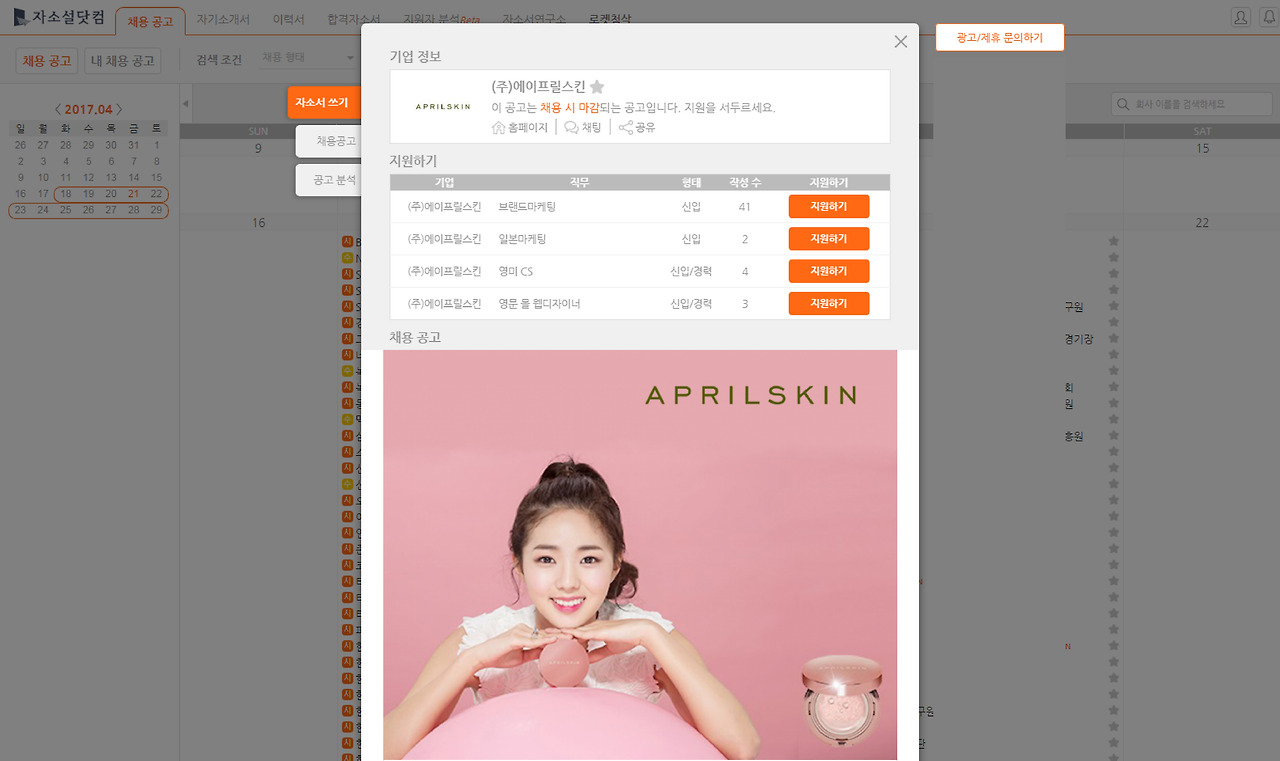The height and width of the screenshot is (761, 1280).
Task: Apply to 영문 몰 웹디자이너 with 지원하기
Action: click(x=829, y=303)
